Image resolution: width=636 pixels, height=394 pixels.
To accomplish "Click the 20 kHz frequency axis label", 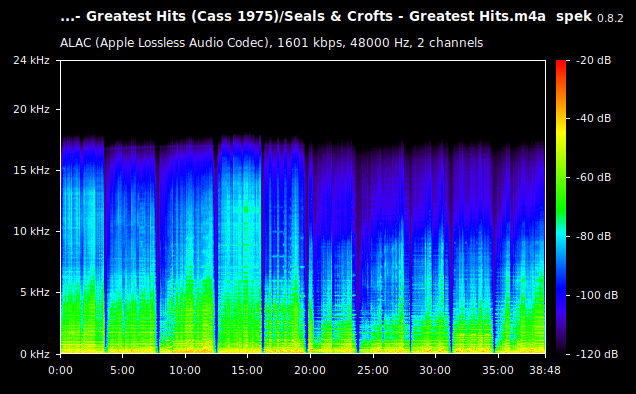I will click(31, 110).
